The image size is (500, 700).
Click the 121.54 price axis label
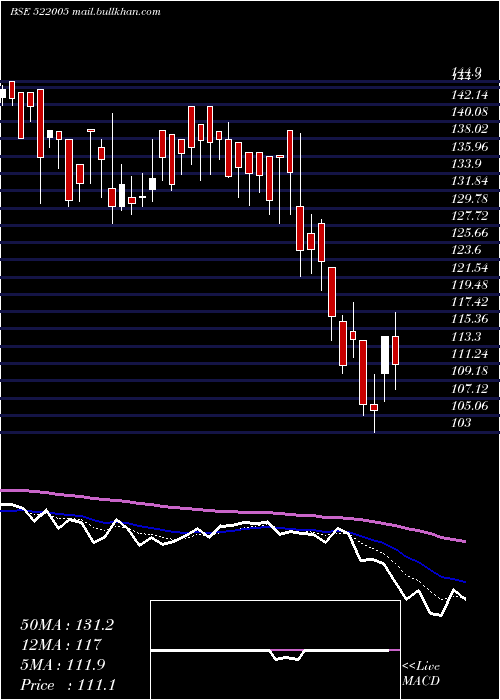[470, 267]
